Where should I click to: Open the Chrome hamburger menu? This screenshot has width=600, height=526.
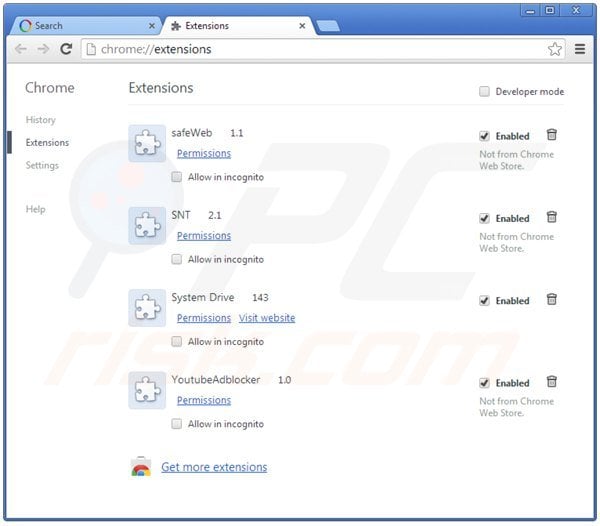click(x=580, y=49)
